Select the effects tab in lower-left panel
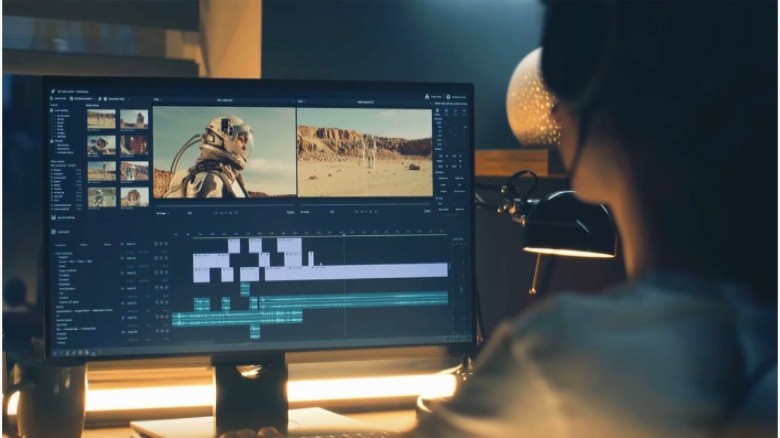 click(x=84, y=245)
